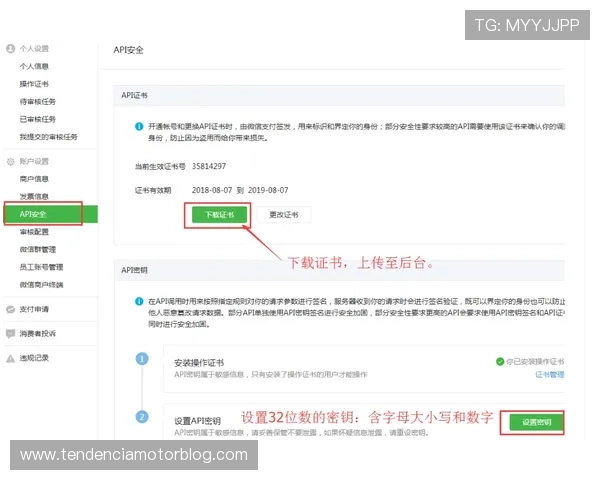Screen dimensions: 600x480
Task: Click the certificate number 35814297
Action: [x=209, y=166]
